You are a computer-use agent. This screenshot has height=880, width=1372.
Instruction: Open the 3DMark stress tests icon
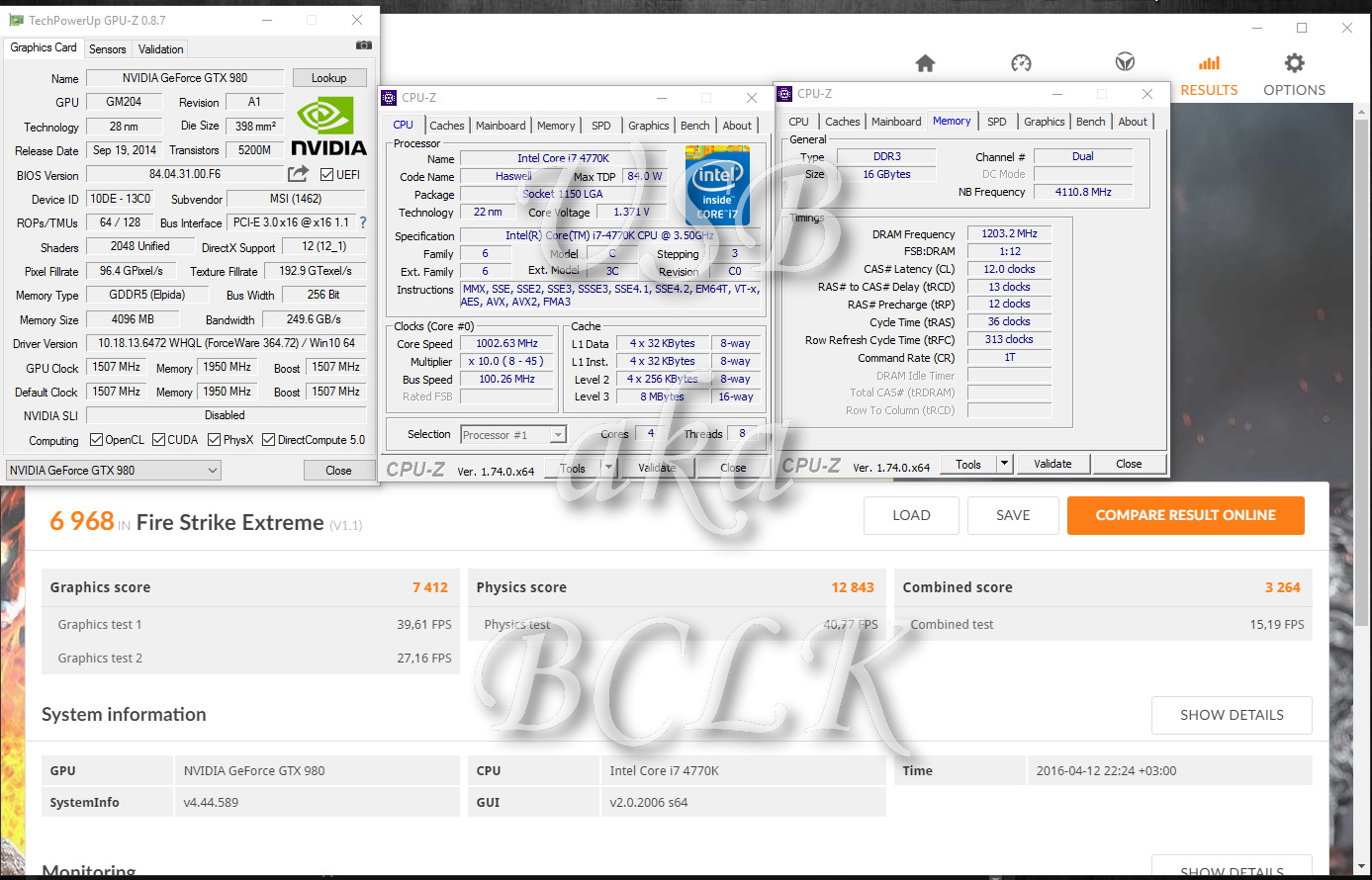click(x=1125, y=63)
